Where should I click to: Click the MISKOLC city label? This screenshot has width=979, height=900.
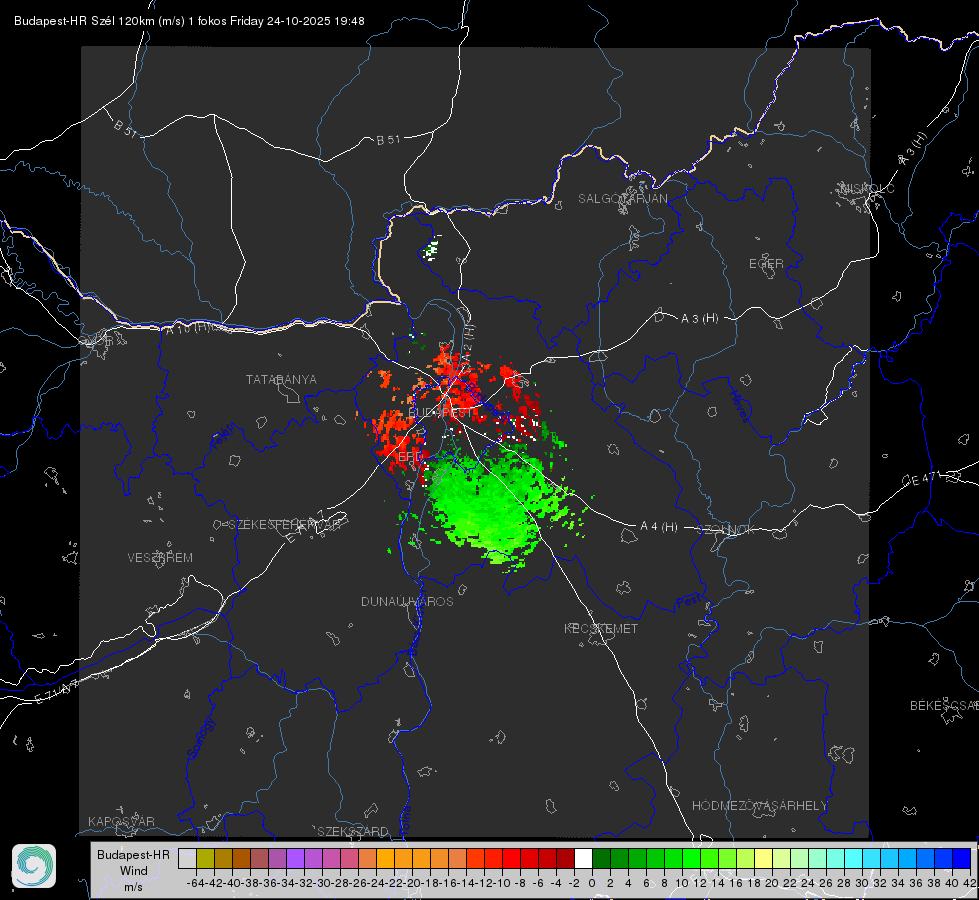tap(867, 188)
